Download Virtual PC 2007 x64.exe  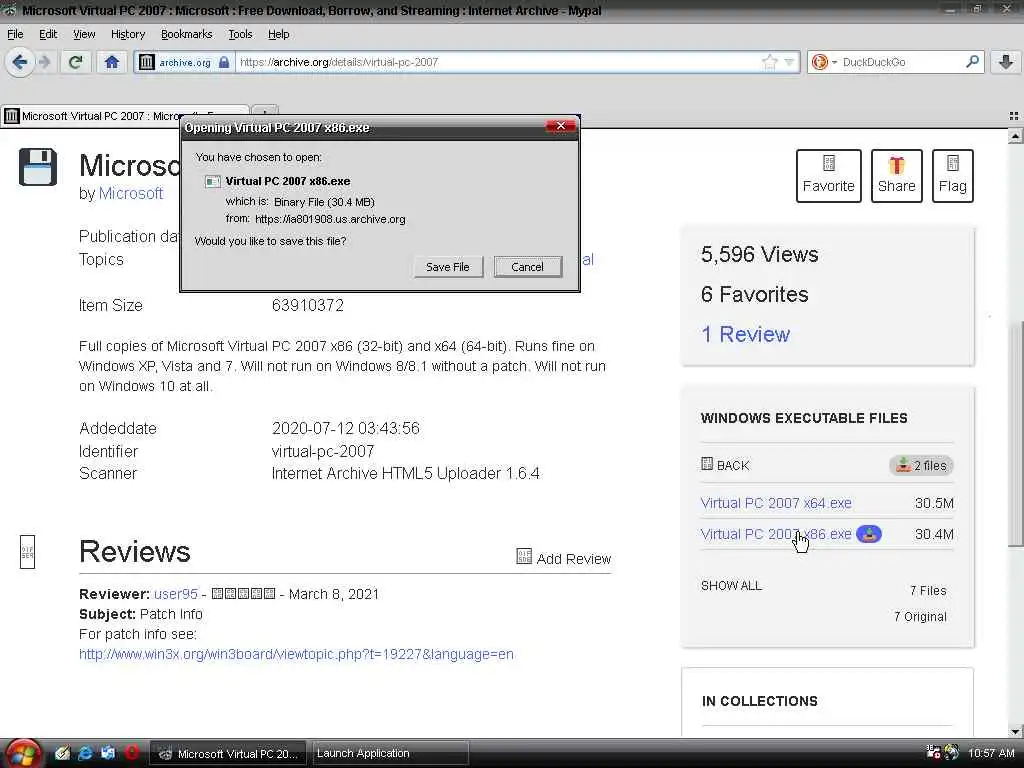coord(776,504)
